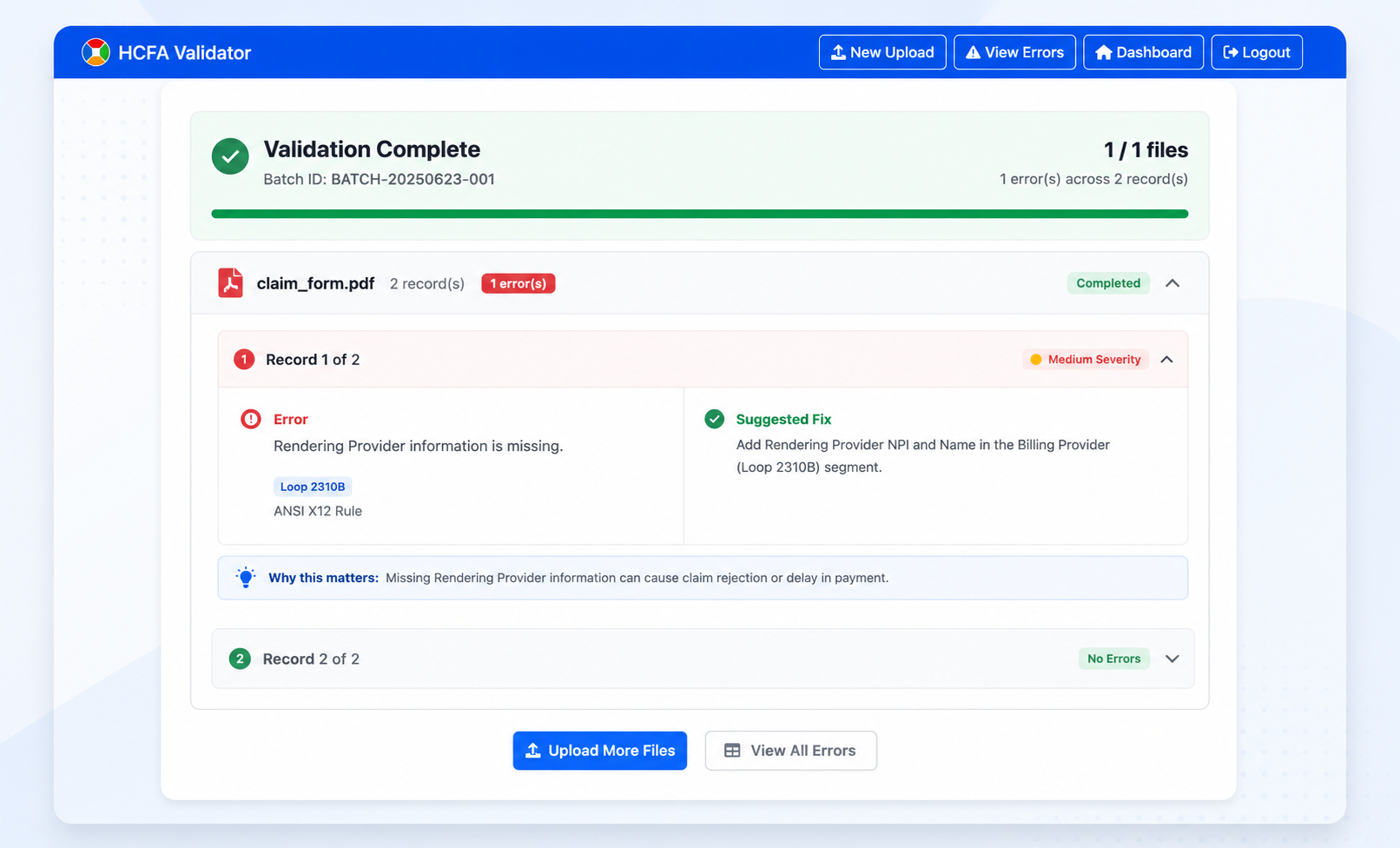Image resolution: width=1400 pixels, height=848 pixels.
Task: Log out using the Logout button
Action: coord(1256,52)
